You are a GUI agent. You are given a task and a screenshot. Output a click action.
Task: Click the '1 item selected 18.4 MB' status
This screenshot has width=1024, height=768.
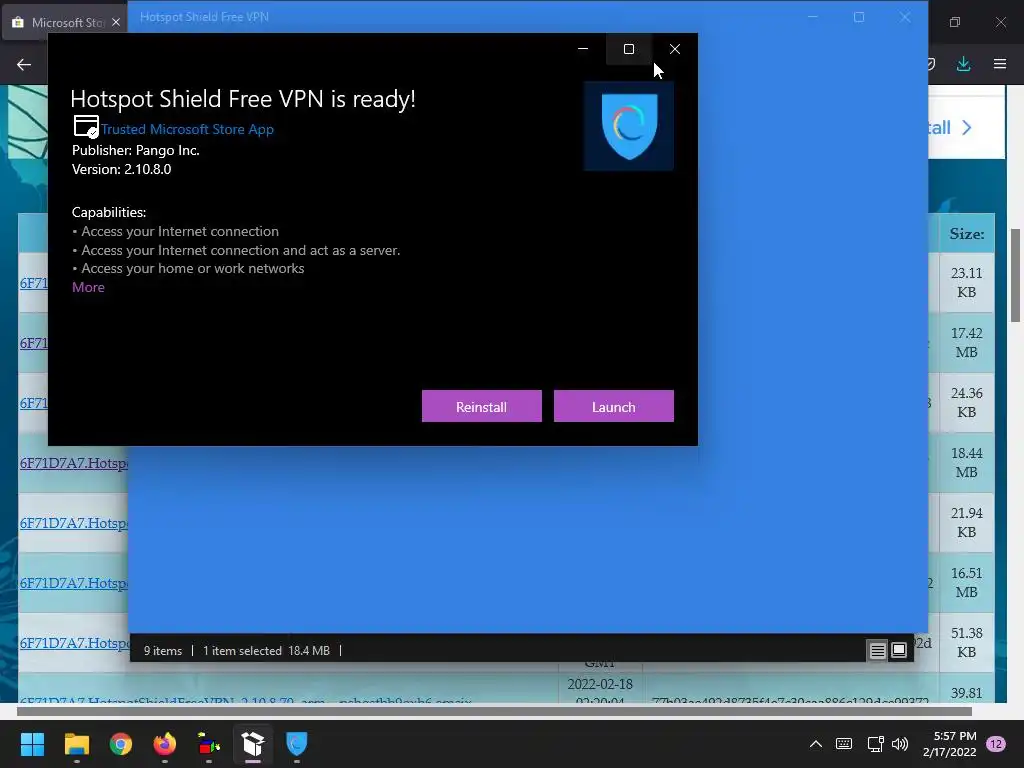point(266,650)
